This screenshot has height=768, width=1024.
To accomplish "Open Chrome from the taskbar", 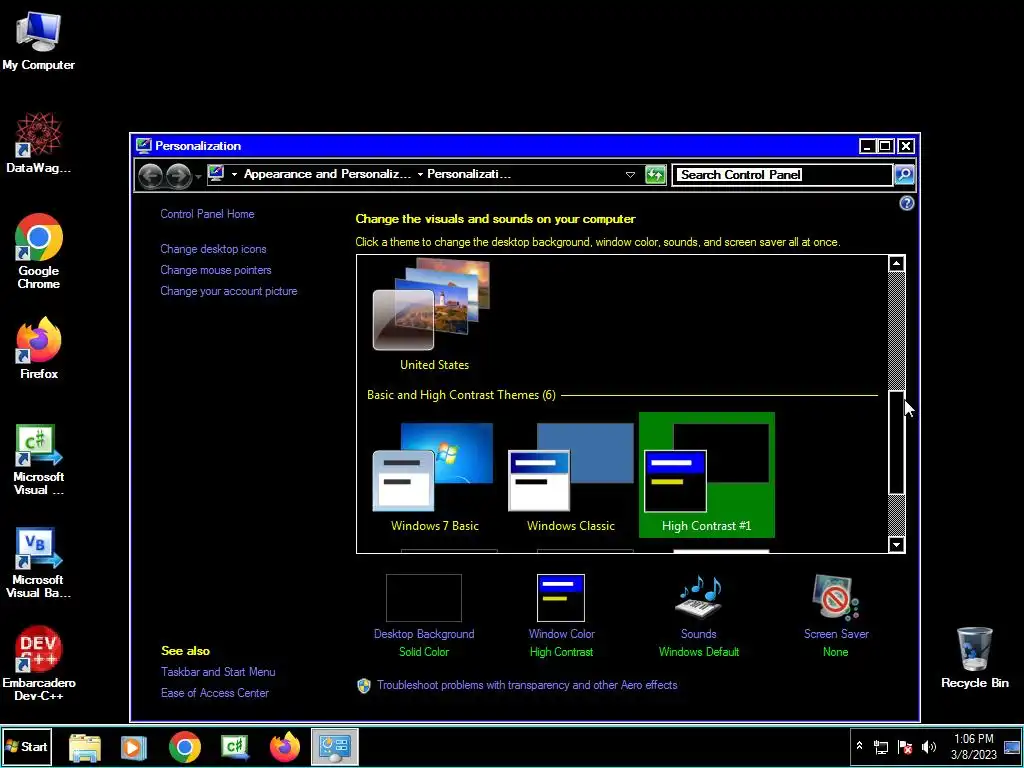I will pyautogui.click(x=185, y=747).
